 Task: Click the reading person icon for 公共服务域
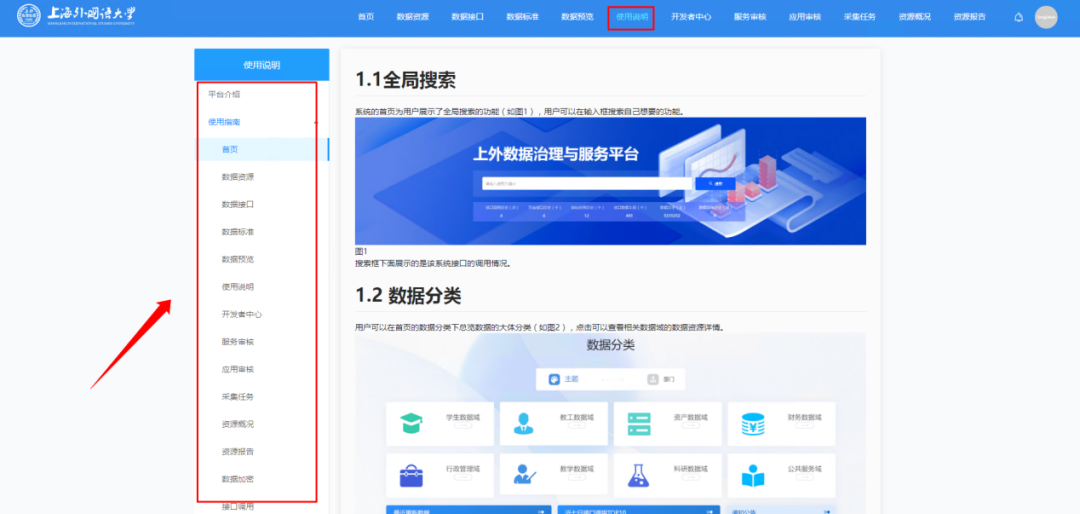[753, 475]
